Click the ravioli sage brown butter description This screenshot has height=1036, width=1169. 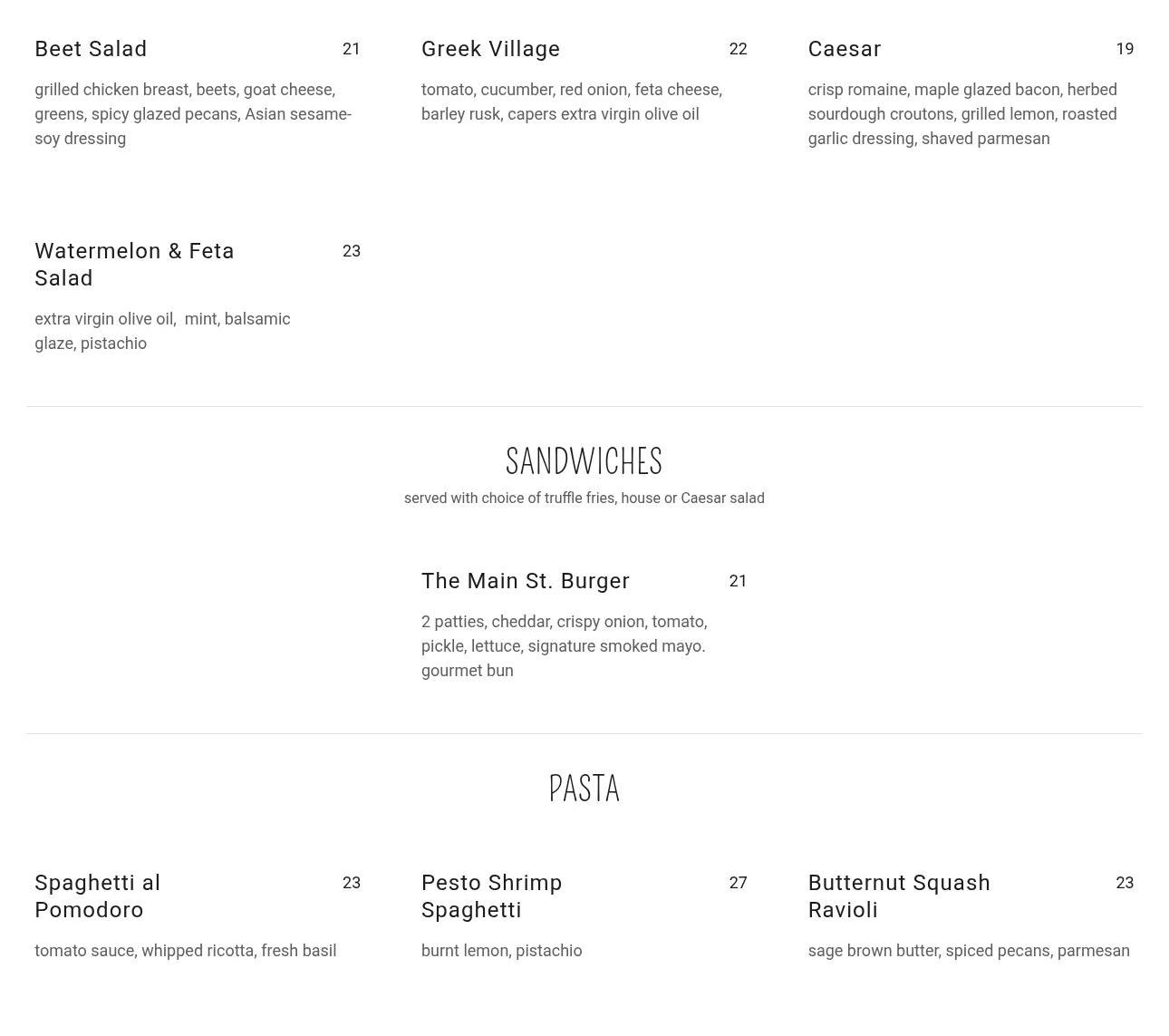[968, 951]
